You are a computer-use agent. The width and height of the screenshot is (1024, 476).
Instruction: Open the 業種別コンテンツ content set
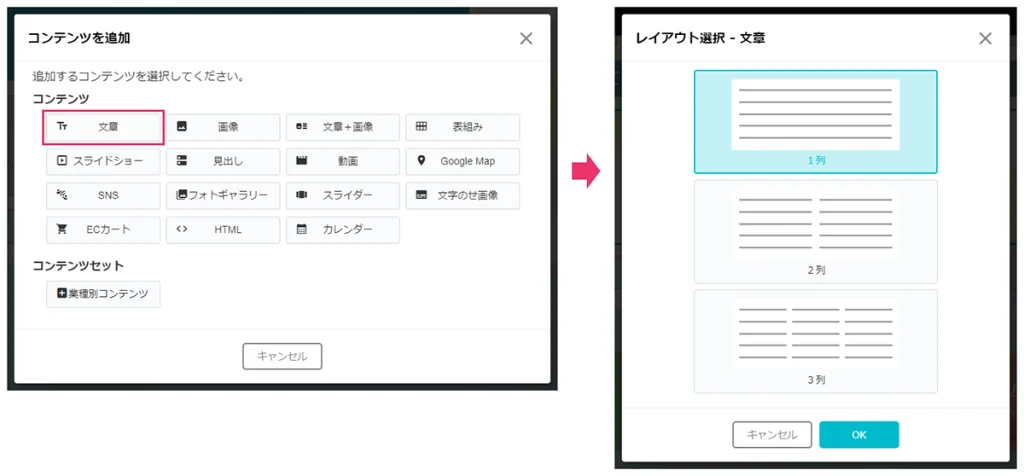[x=103, y=294]
